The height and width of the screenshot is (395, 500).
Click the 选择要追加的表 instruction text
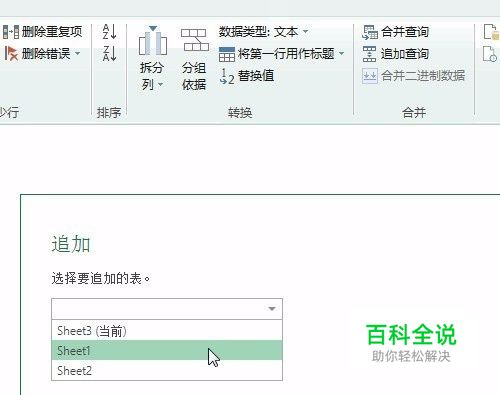101,278
